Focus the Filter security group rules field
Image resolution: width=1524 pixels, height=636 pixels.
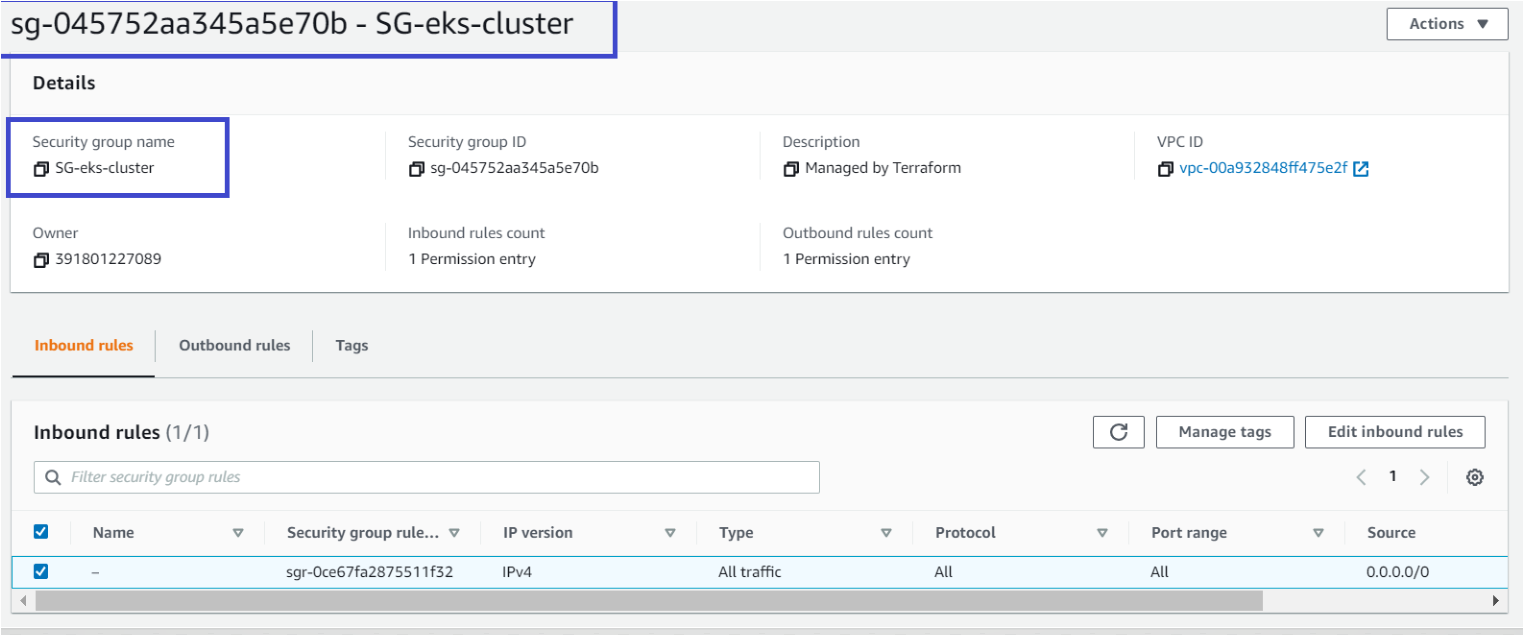pyautogui.click(x=427, y=478)
